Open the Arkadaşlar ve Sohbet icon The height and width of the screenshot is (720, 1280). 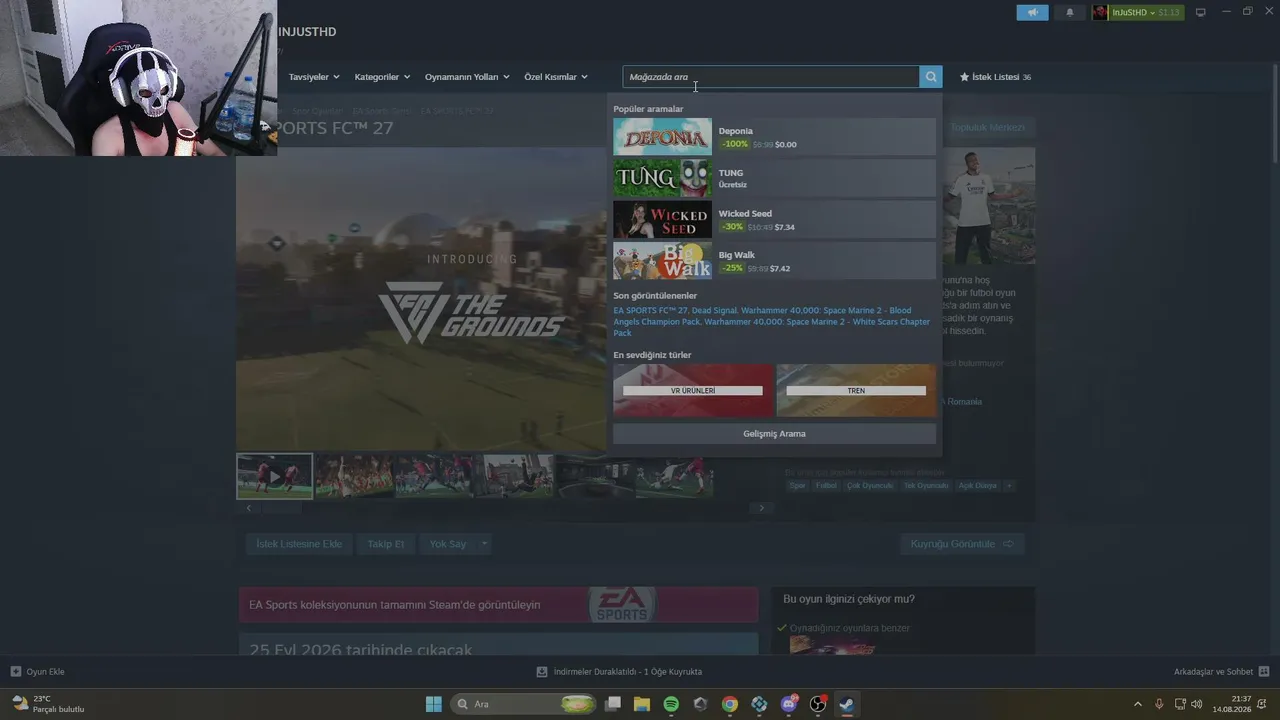pos(1264,672)
